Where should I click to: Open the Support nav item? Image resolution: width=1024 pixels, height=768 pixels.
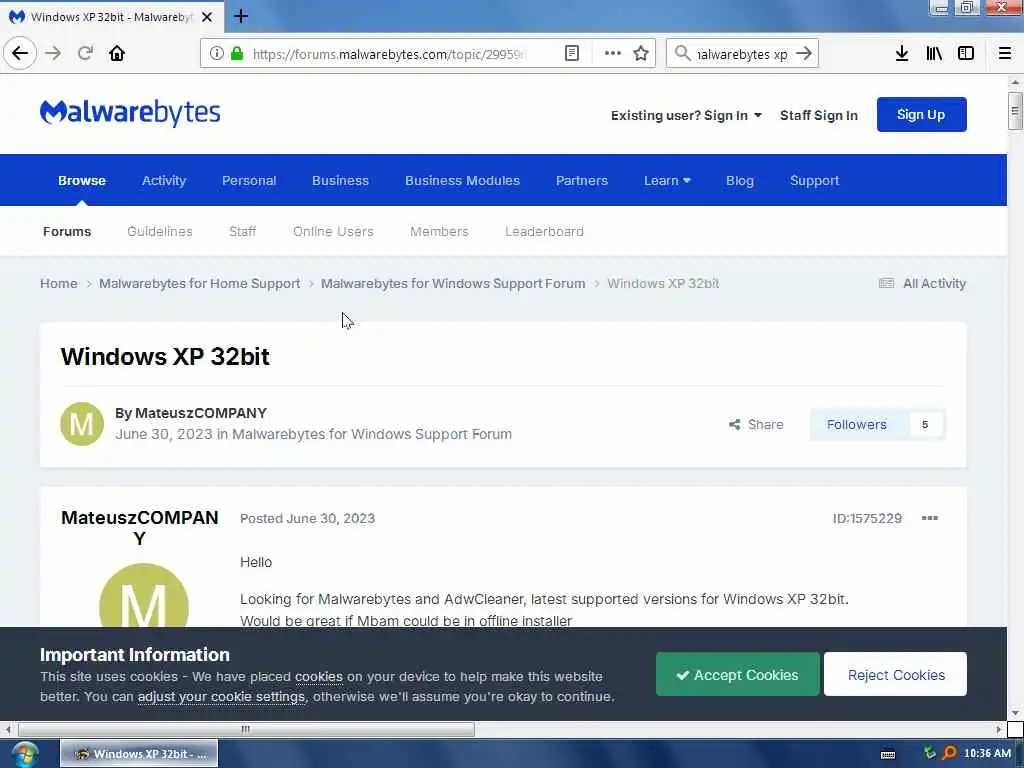(x=814, y=181)
